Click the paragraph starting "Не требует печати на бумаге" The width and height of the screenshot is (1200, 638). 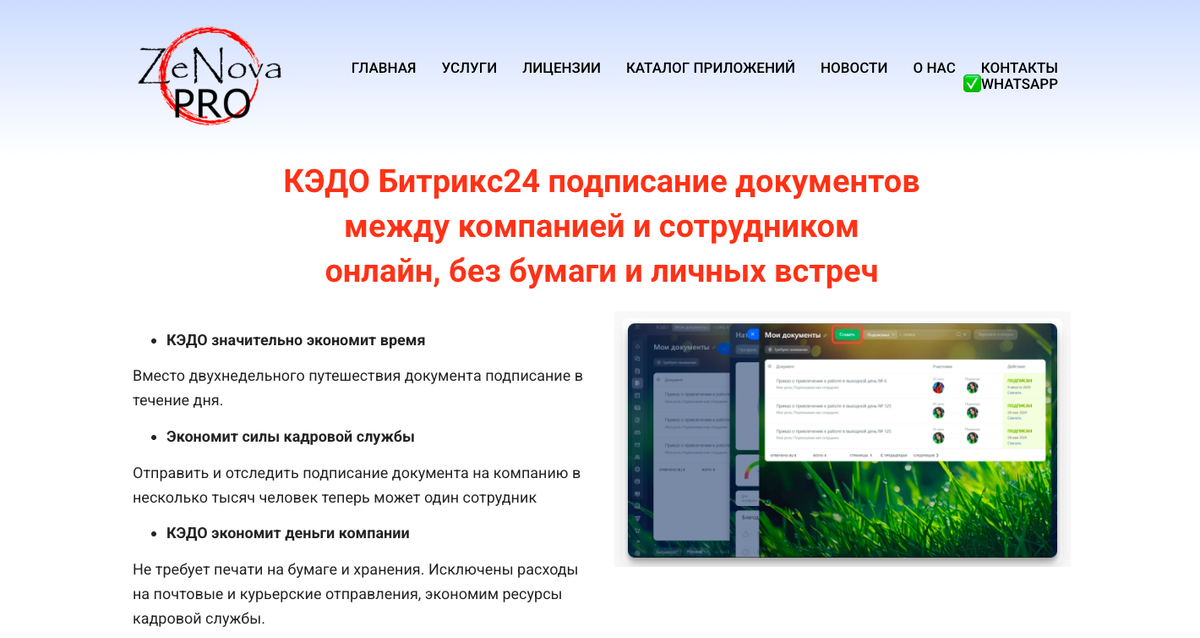356,594
